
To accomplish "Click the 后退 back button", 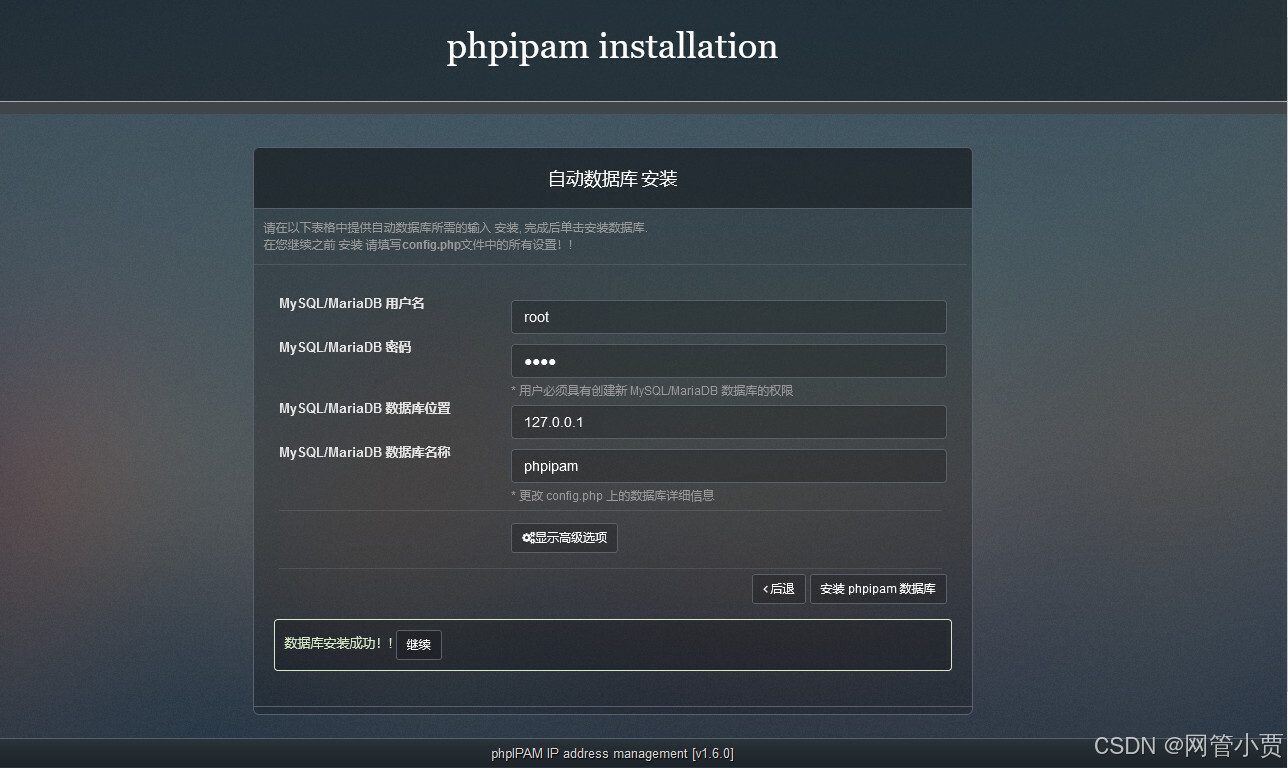I will click(779, 589).
